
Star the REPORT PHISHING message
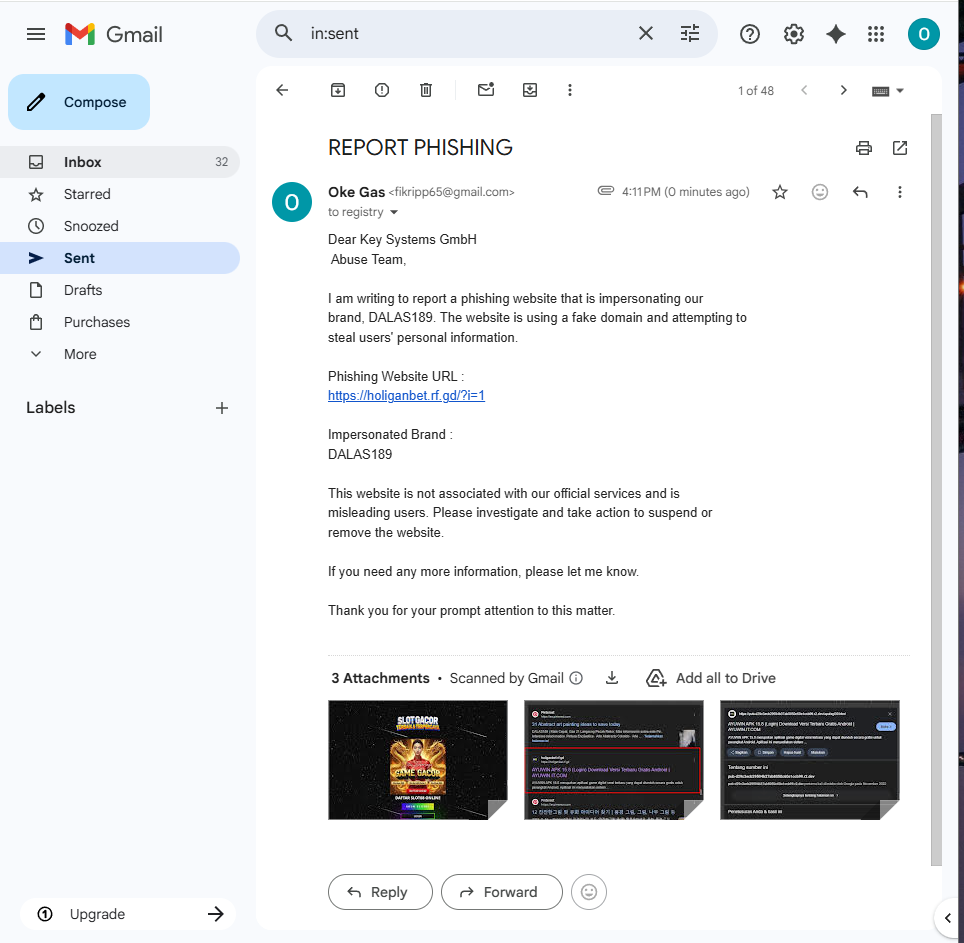click(x=780, y=192)
